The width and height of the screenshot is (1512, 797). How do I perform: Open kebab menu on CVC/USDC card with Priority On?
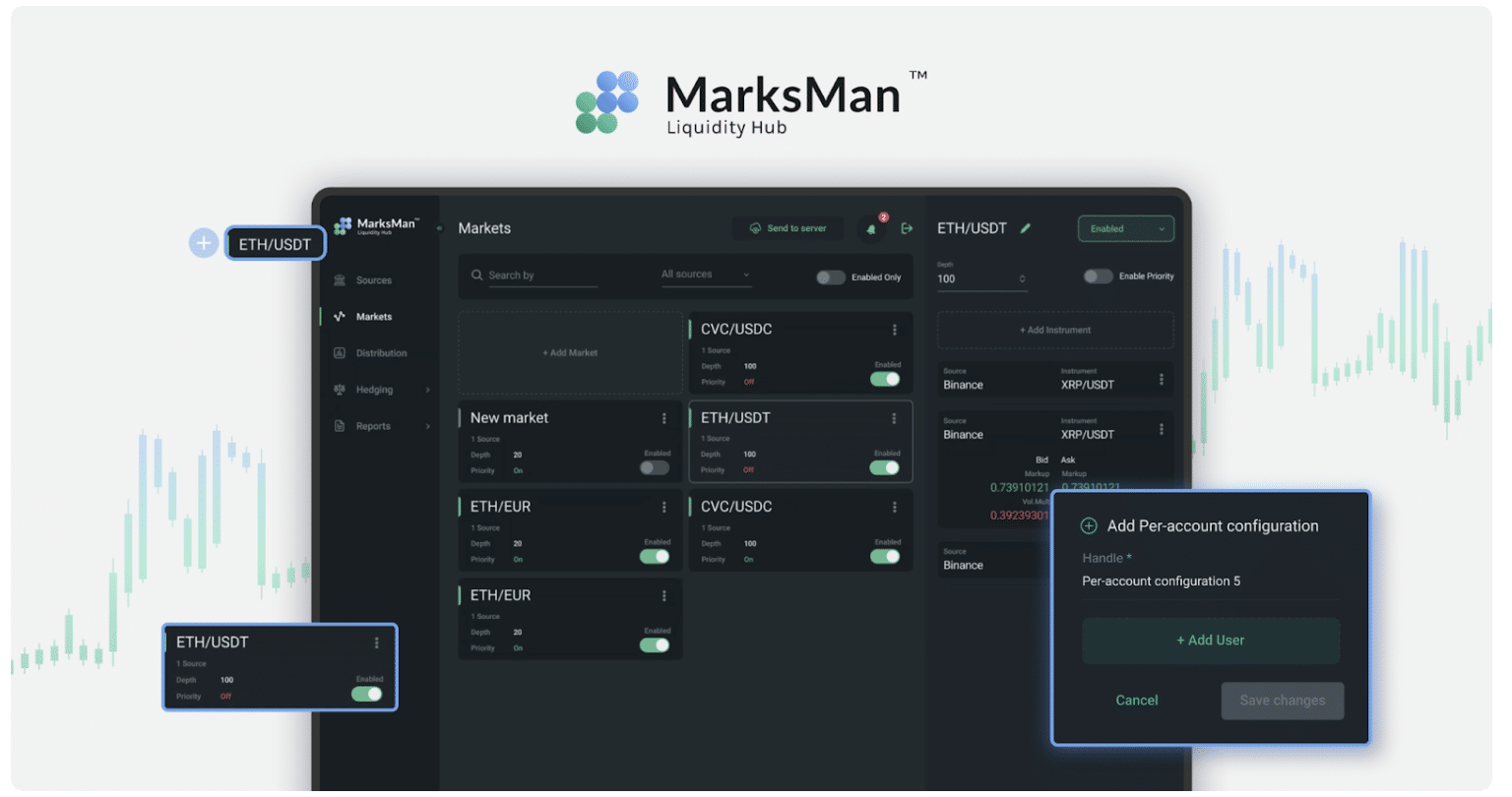coord(895,507)
